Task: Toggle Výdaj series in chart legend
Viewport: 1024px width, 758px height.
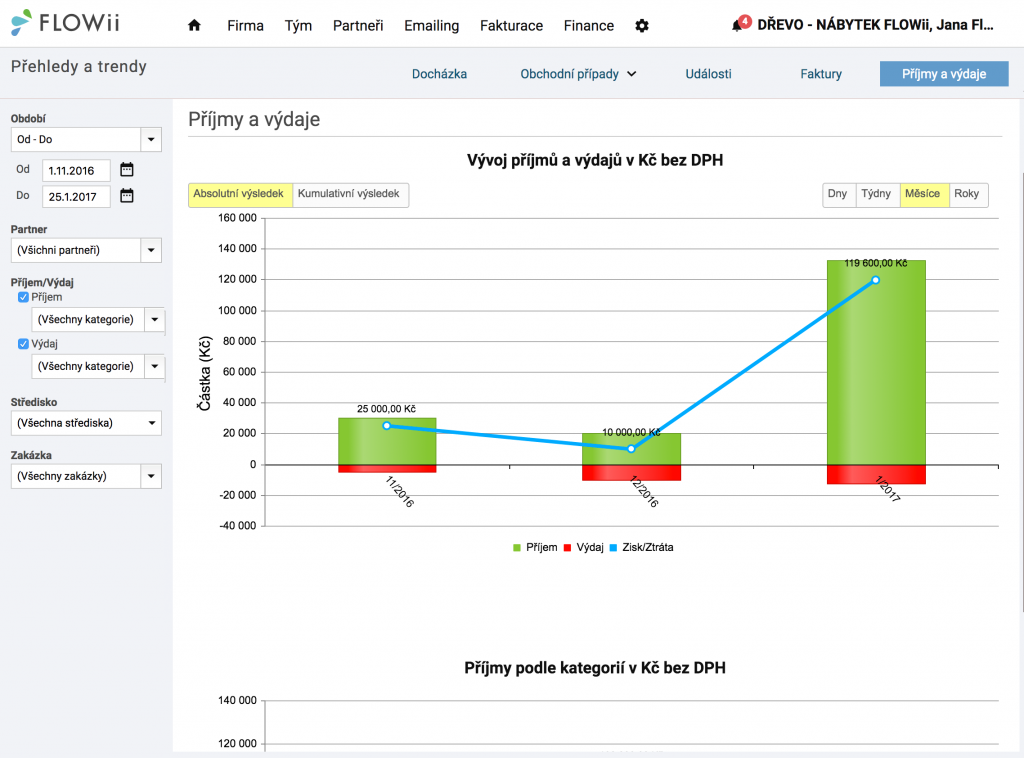Action: (x=583, y=547)
